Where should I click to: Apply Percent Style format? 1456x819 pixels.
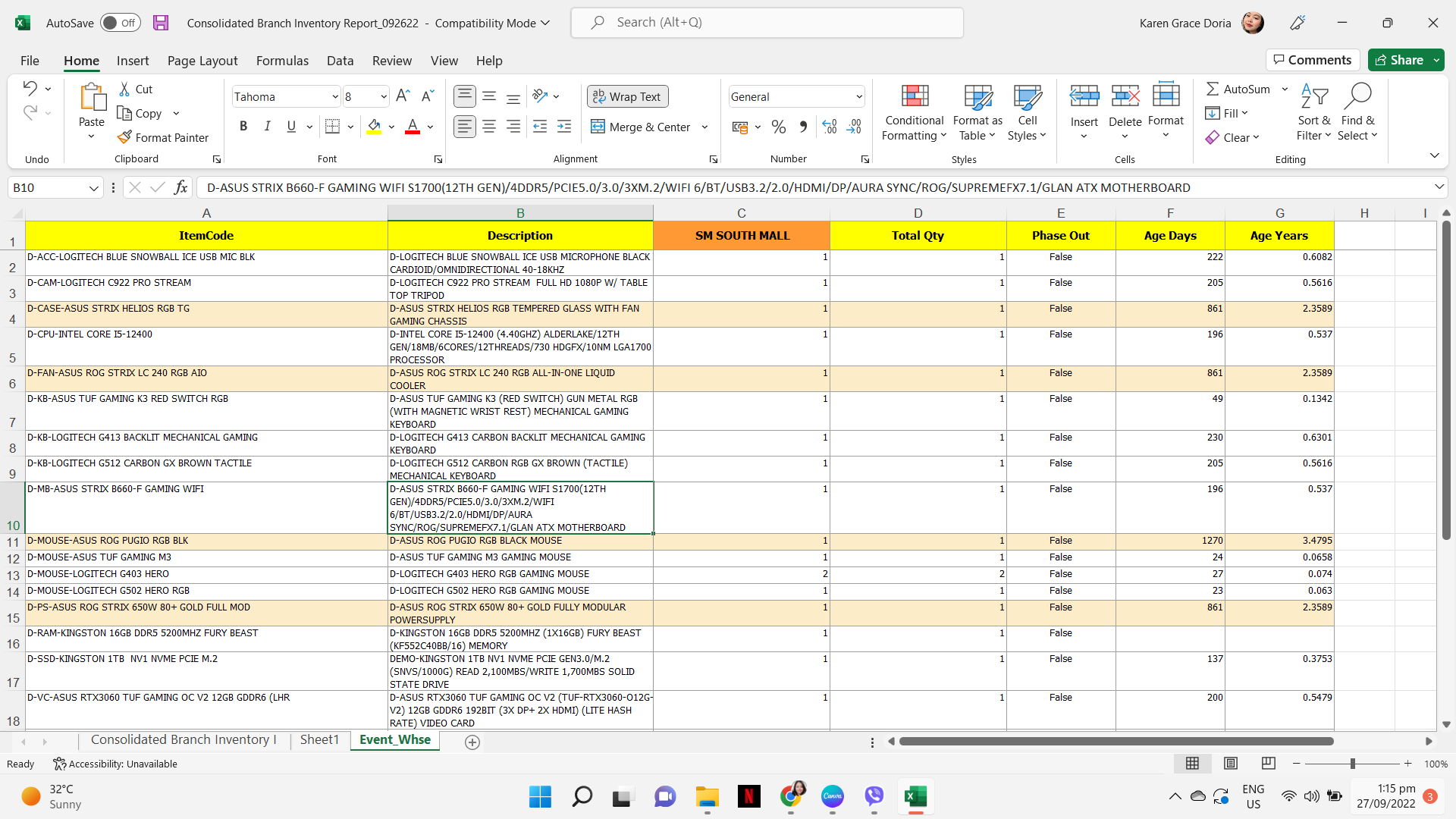(x=778, y=127)
